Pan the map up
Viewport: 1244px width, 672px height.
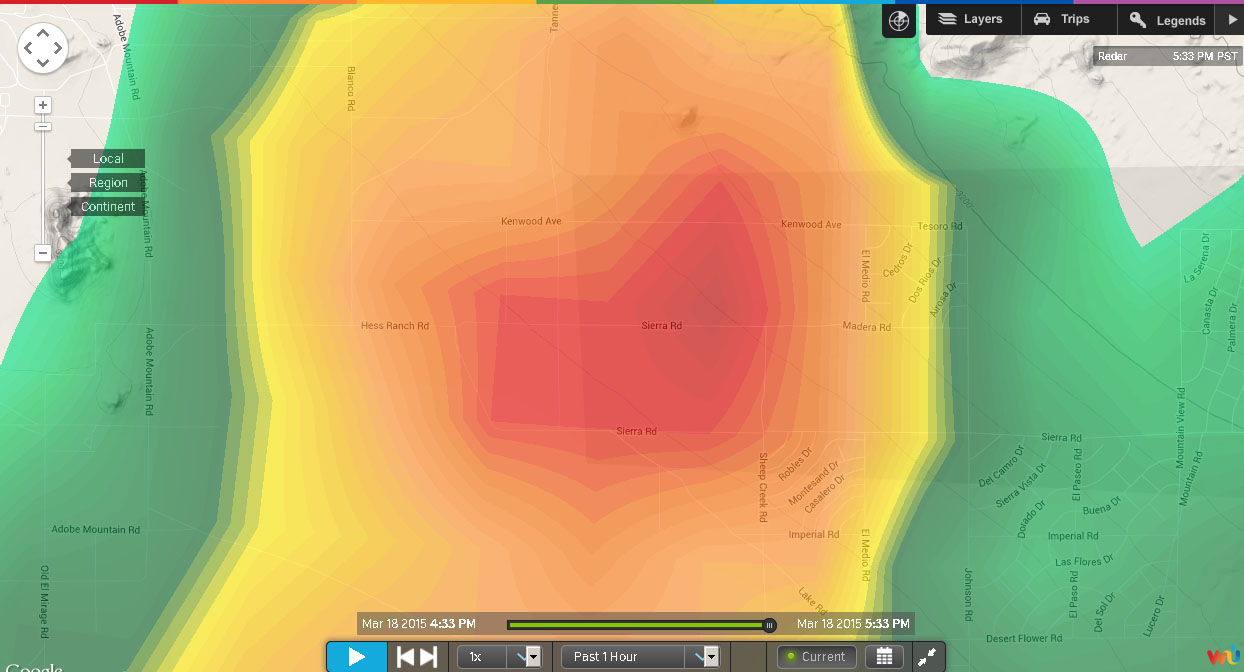43,31
